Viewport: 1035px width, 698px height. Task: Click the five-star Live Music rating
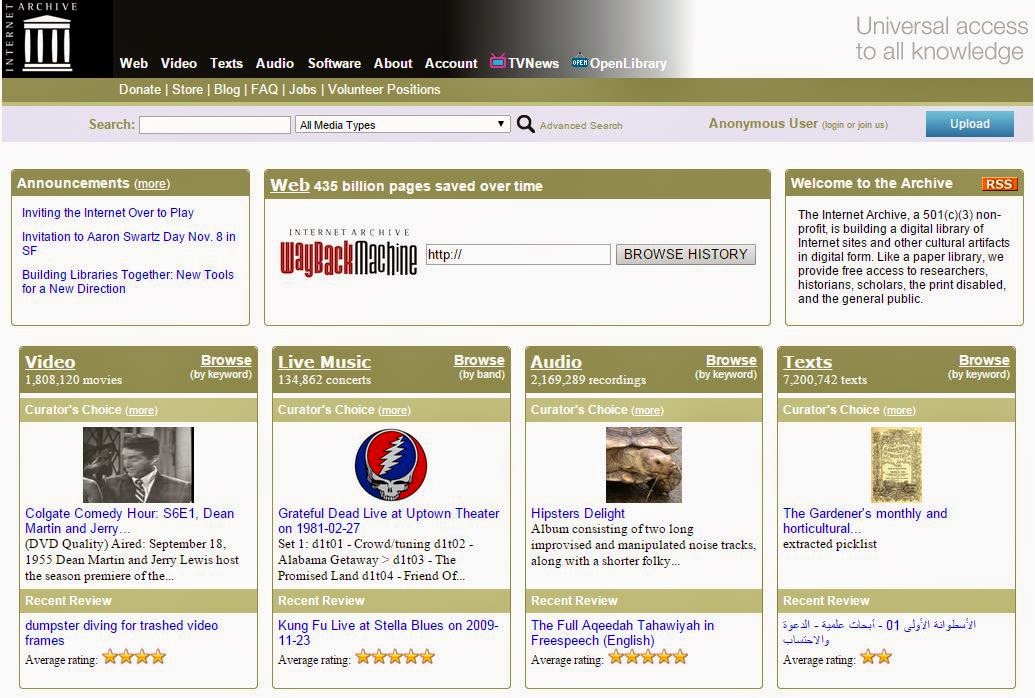[x=395, y=657]
